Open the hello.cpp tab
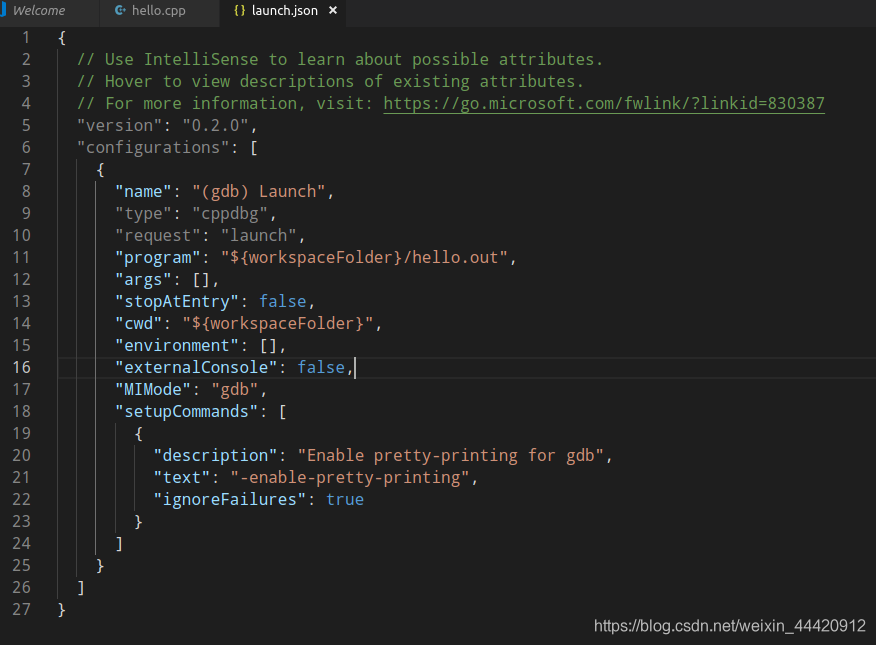 pos(159,11)
